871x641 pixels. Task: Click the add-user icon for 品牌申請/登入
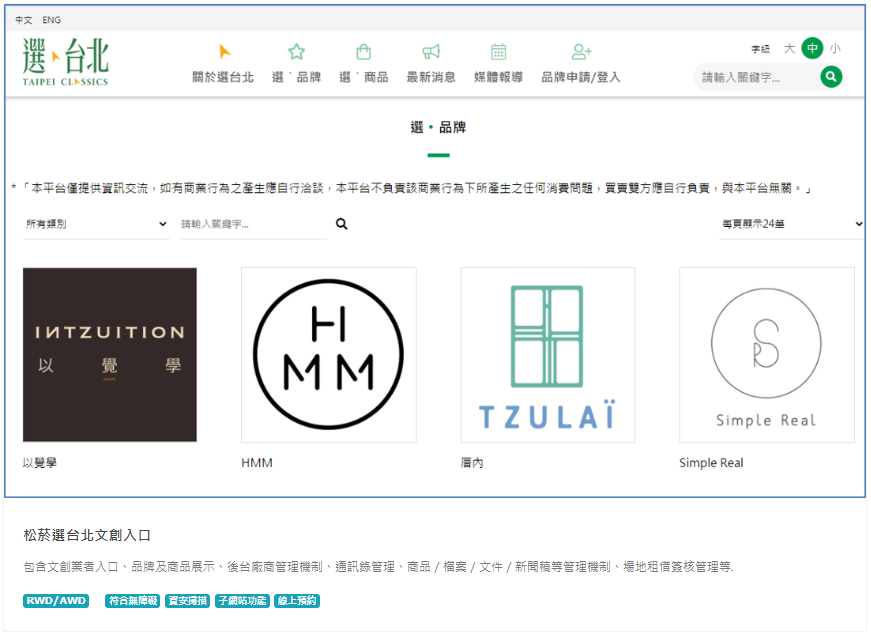[581, 52]
